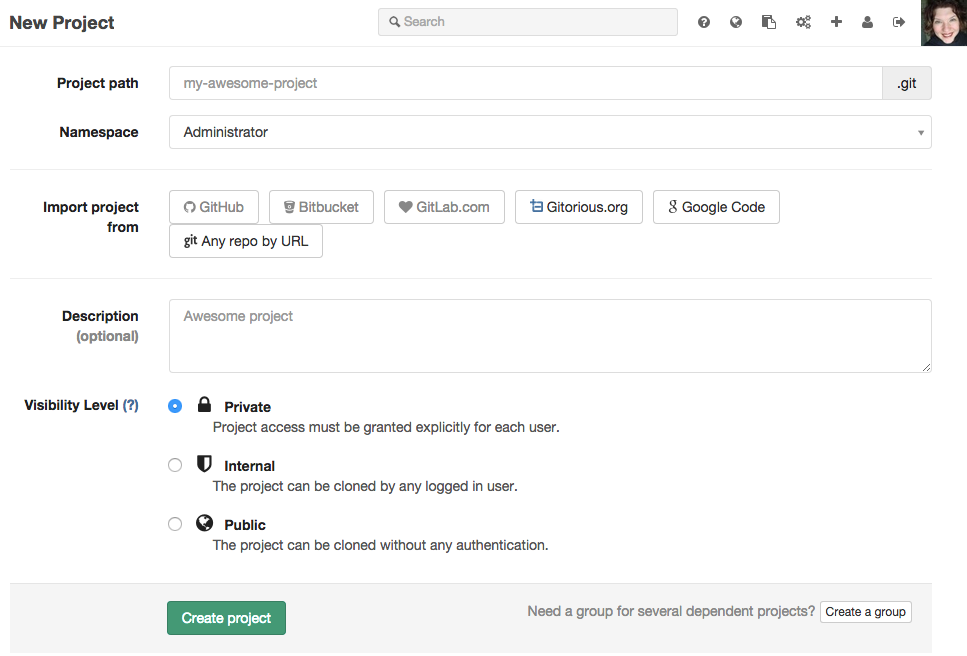Open the admin area gears icon
Viewport: 967px width, 656px height.
point(803,21)
